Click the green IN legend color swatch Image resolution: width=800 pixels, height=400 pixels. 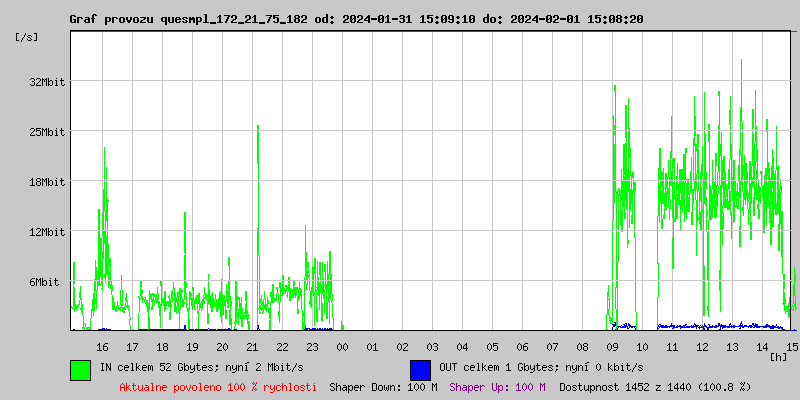pos(80,369)
